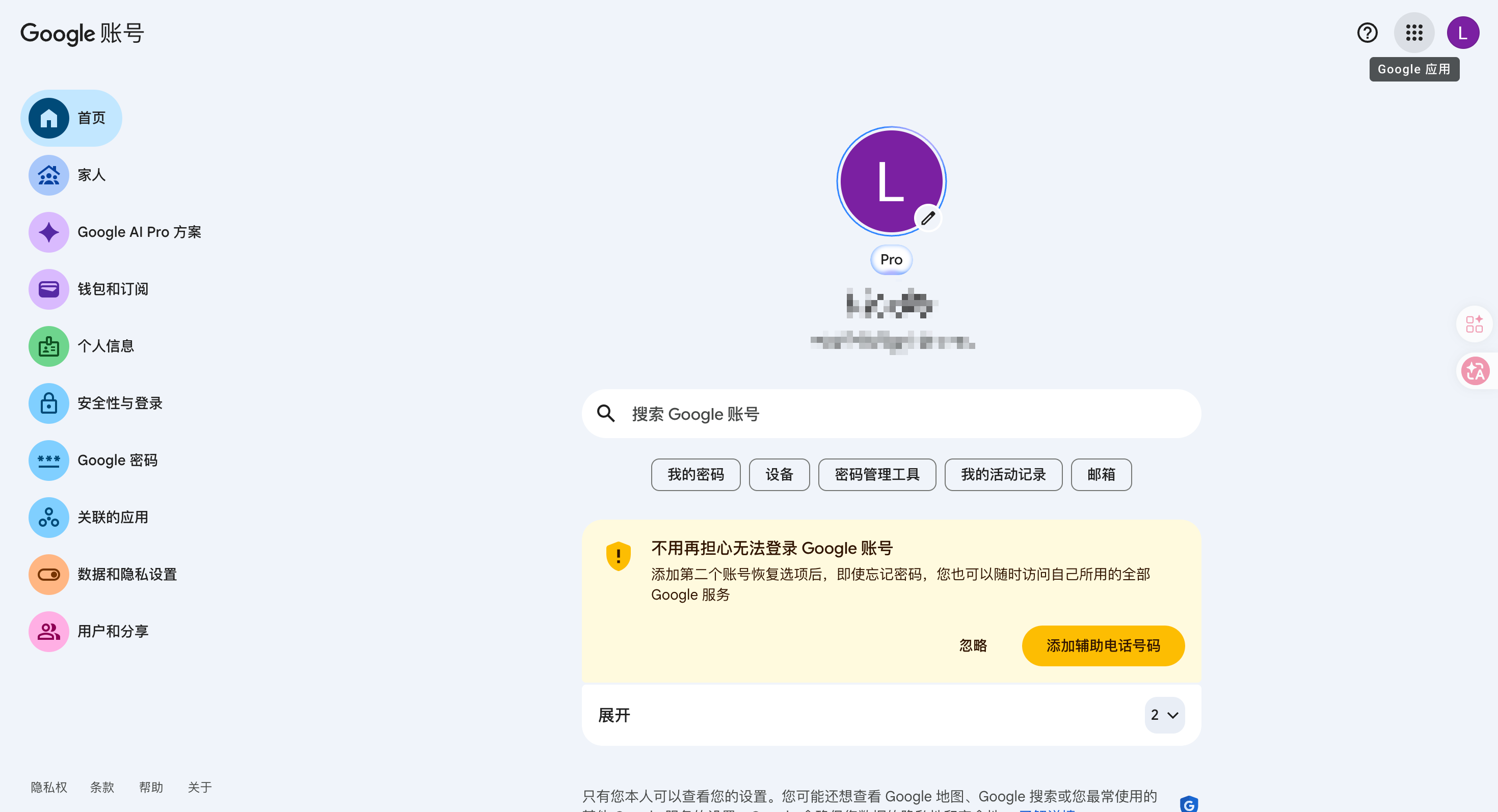
Task: Click the heading 不用再担心无法登录 Google 账号
Action: click(x=772, y=548)
